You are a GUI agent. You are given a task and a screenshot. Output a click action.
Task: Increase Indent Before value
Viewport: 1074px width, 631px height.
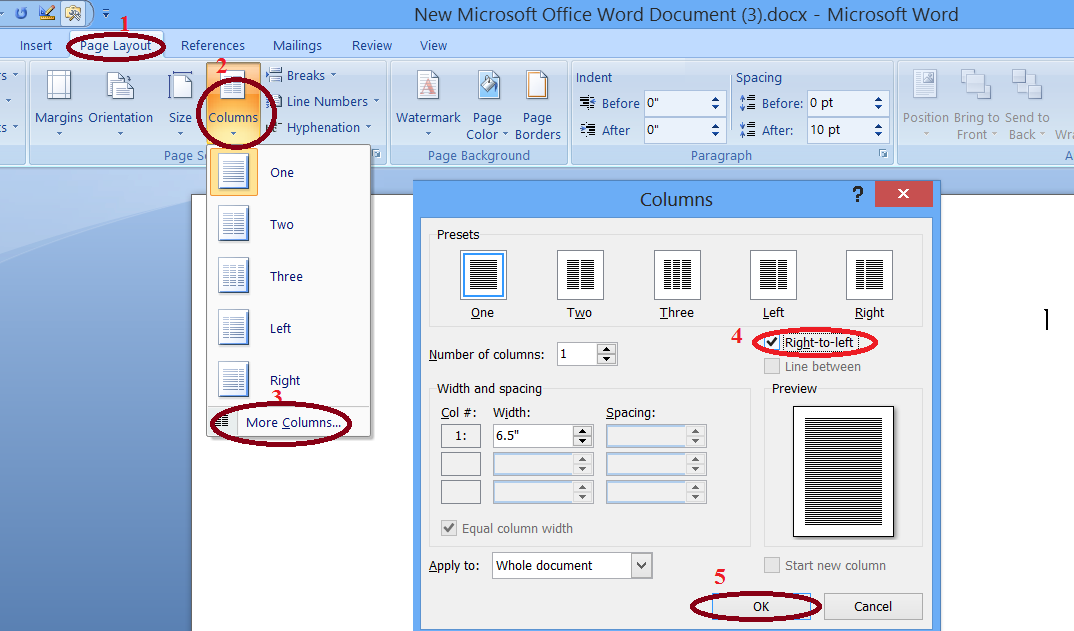716,99
